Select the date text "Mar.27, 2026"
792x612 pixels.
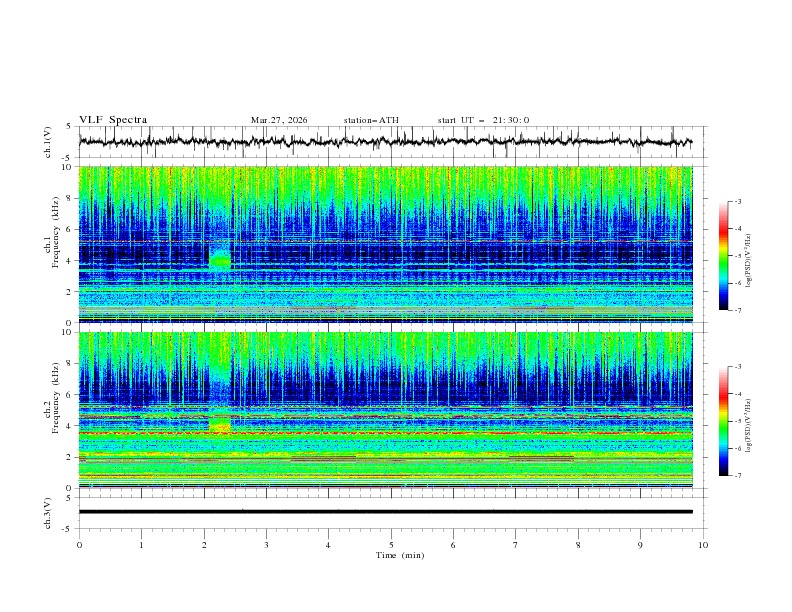pos(279,120)
